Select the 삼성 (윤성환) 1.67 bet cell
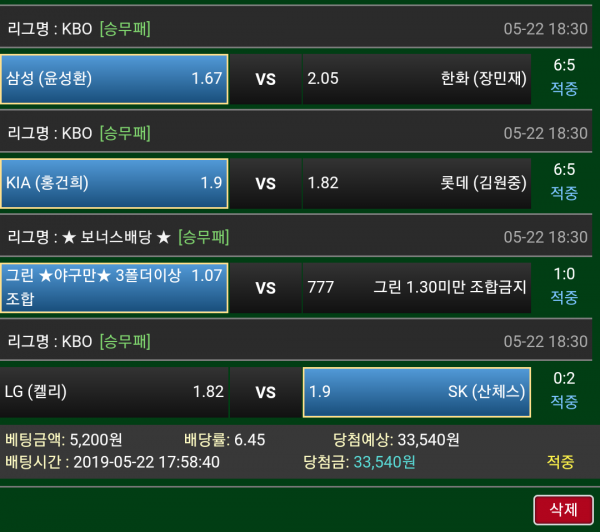Screen dimensions: 600x532 [114, 79]
